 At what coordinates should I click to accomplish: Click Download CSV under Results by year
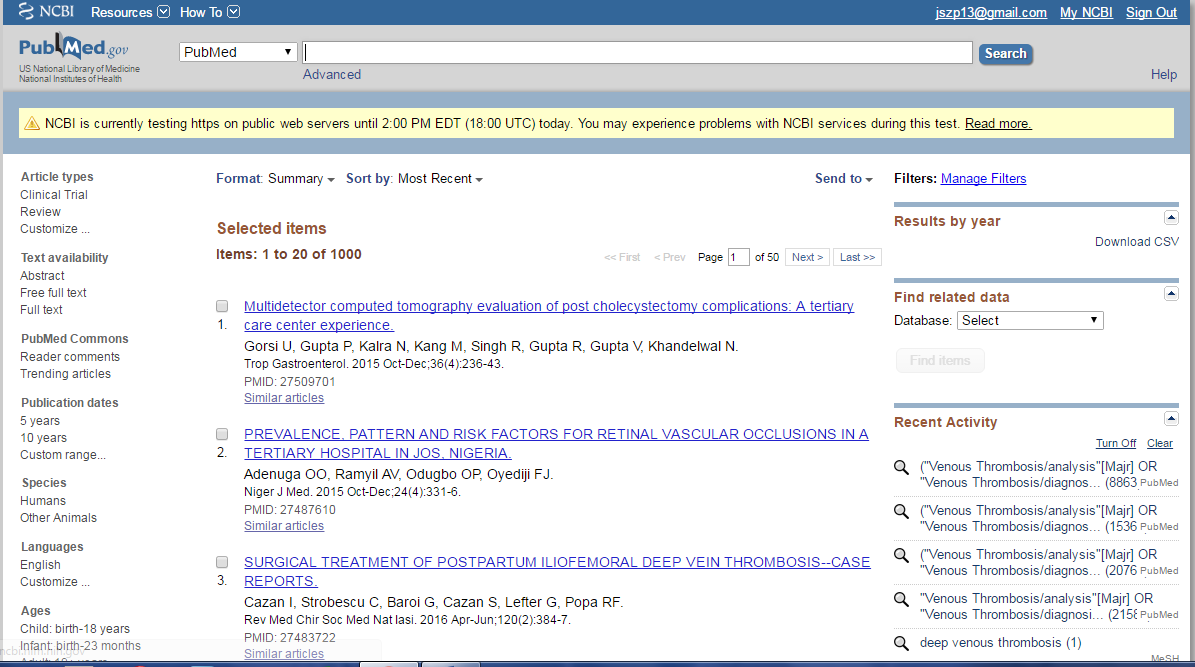click(x=1136, y=241)
